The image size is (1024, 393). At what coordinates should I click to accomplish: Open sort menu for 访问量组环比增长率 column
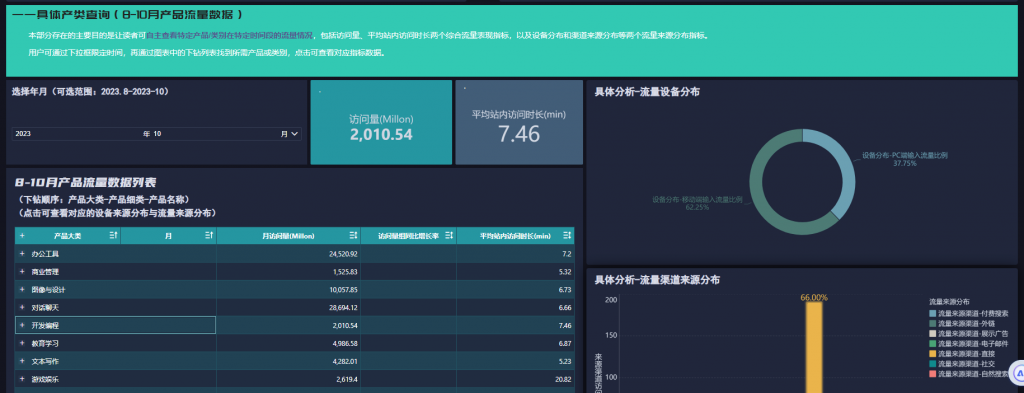449,235
